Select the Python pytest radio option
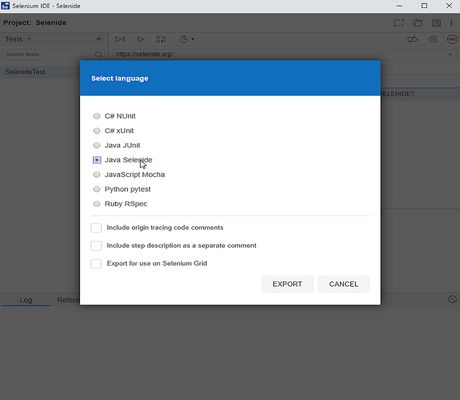 pos(97,189)
